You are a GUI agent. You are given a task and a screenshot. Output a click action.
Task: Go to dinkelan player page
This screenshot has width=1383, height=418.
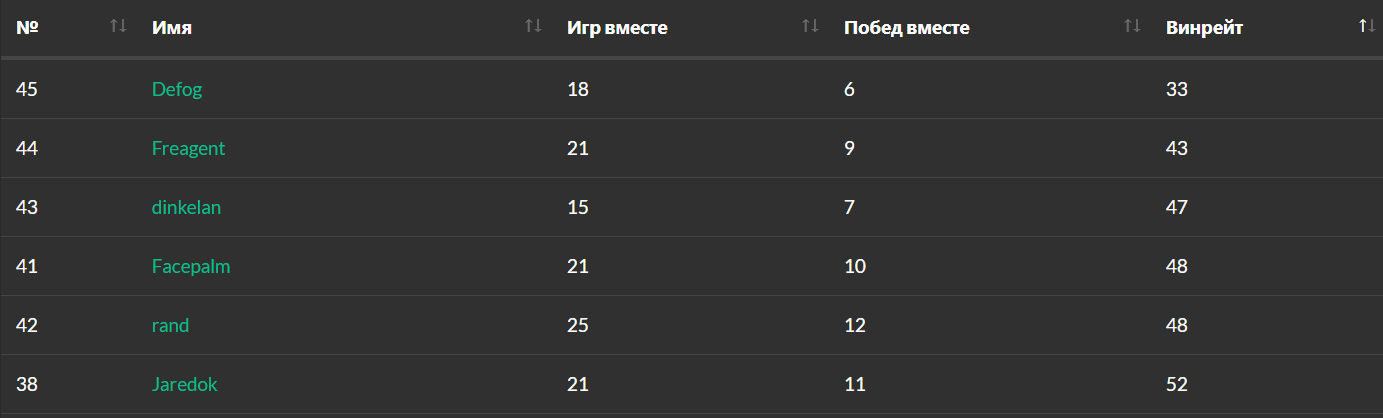pos(186,208)
